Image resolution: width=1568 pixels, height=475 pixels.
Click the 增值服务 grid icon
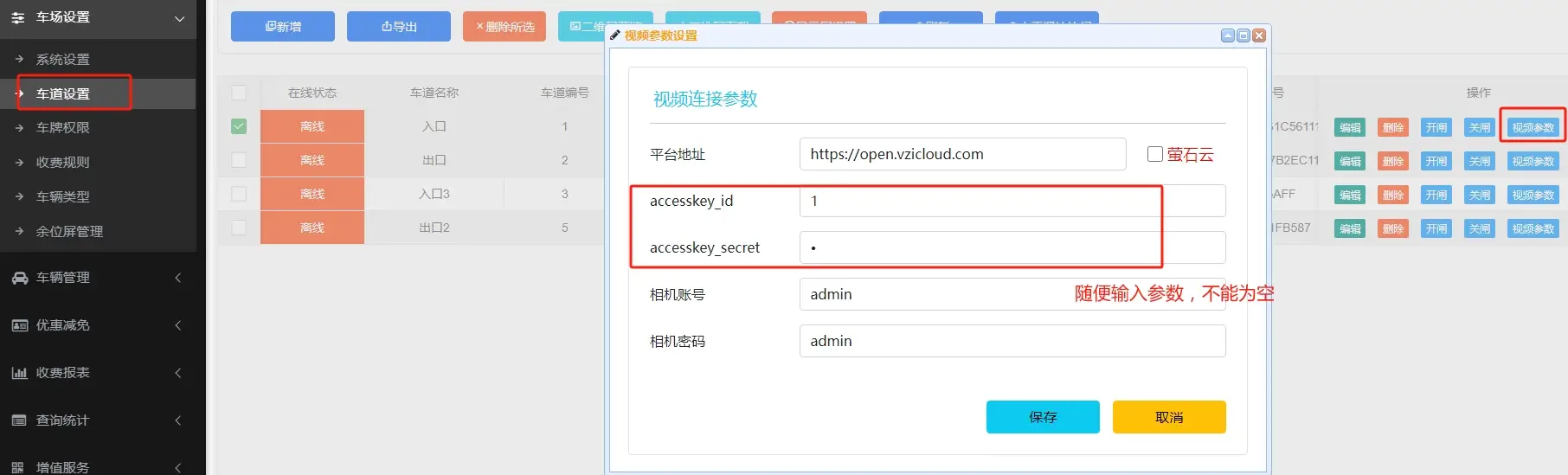coord(19,467)
